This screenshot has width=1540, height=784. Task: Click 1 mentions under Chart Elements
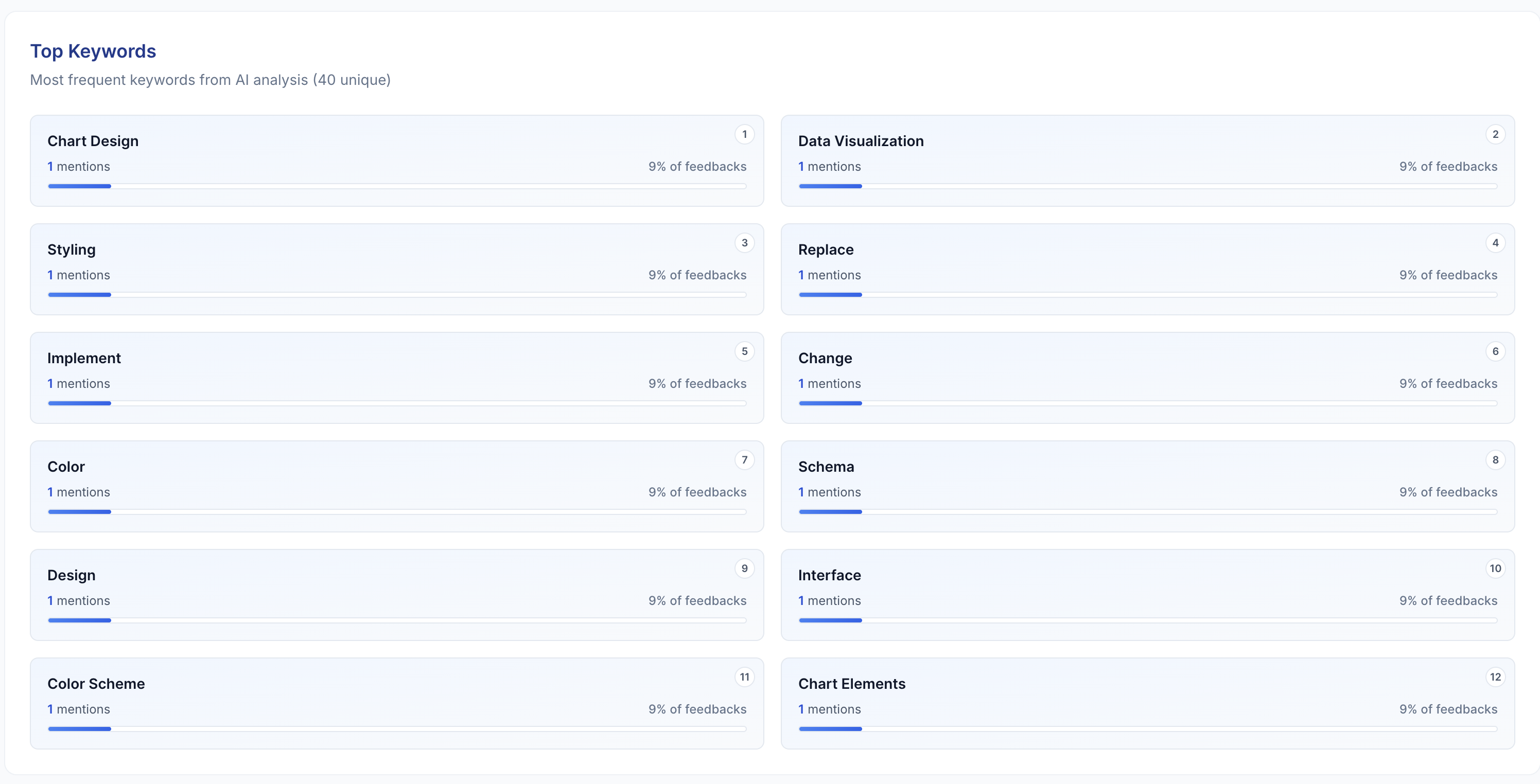point(829,709)
